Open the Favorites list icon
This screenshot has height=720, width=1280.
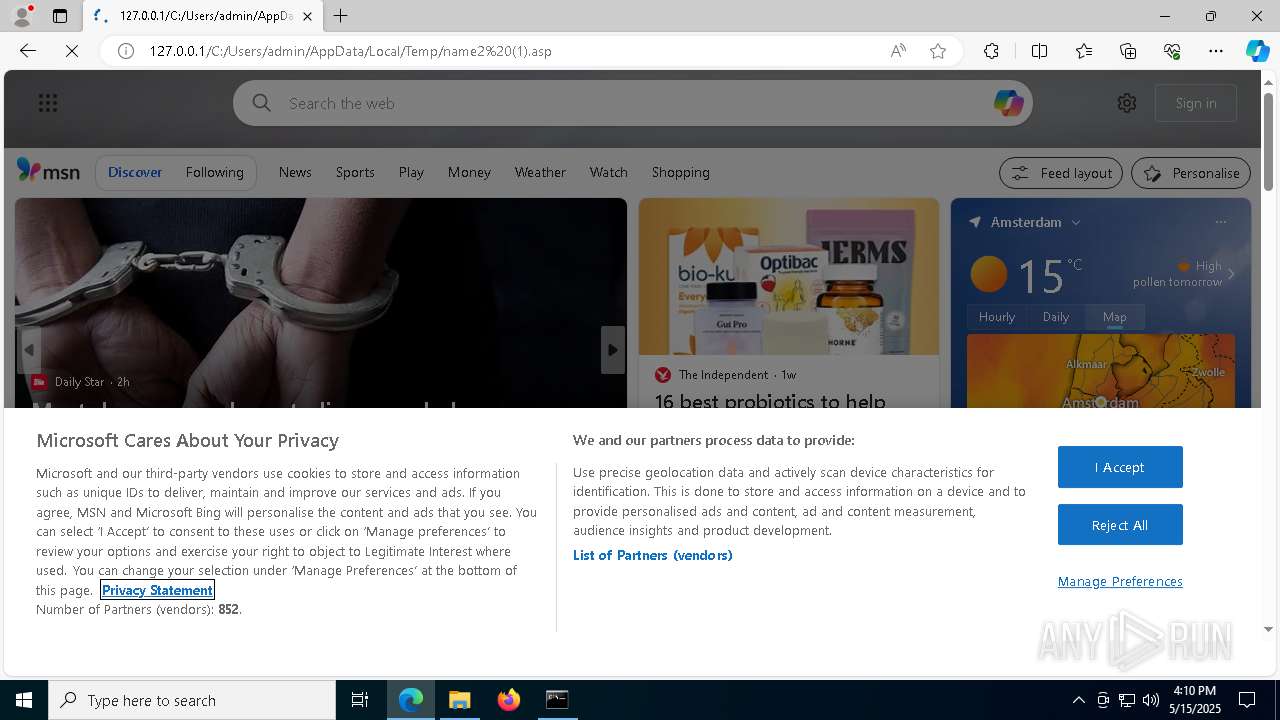pos(1084,51)
